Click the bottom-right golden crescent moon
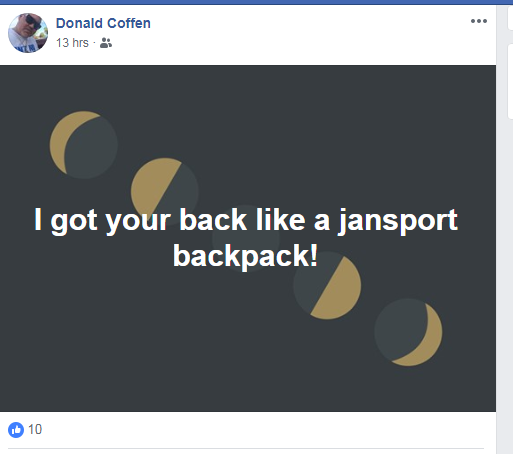This screenshot has width=513, height=454. pyautogui.click(x=408, y=332)
